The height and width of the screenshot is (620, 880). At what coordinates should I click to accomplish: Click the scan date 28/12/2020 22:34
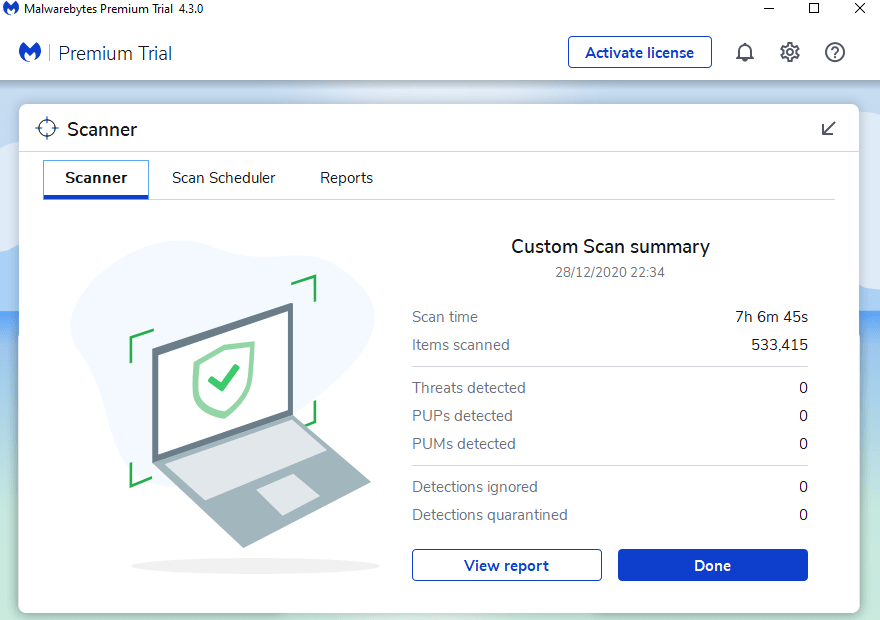point(610,272)
